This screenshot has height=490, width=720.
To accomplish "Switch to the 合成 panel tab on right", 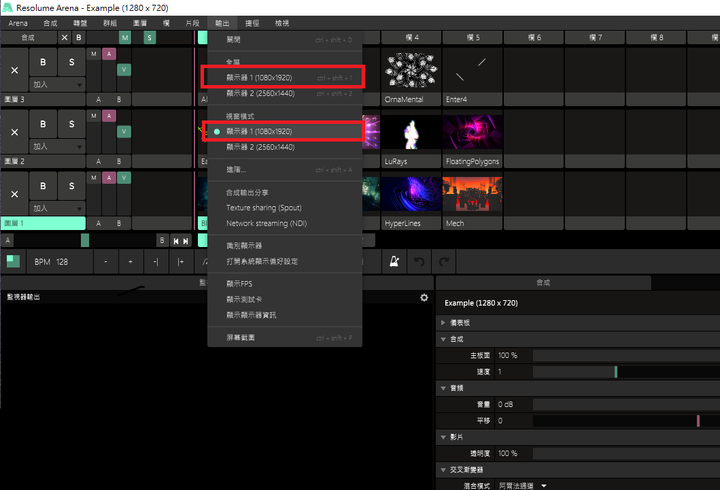I will point(543,283).
